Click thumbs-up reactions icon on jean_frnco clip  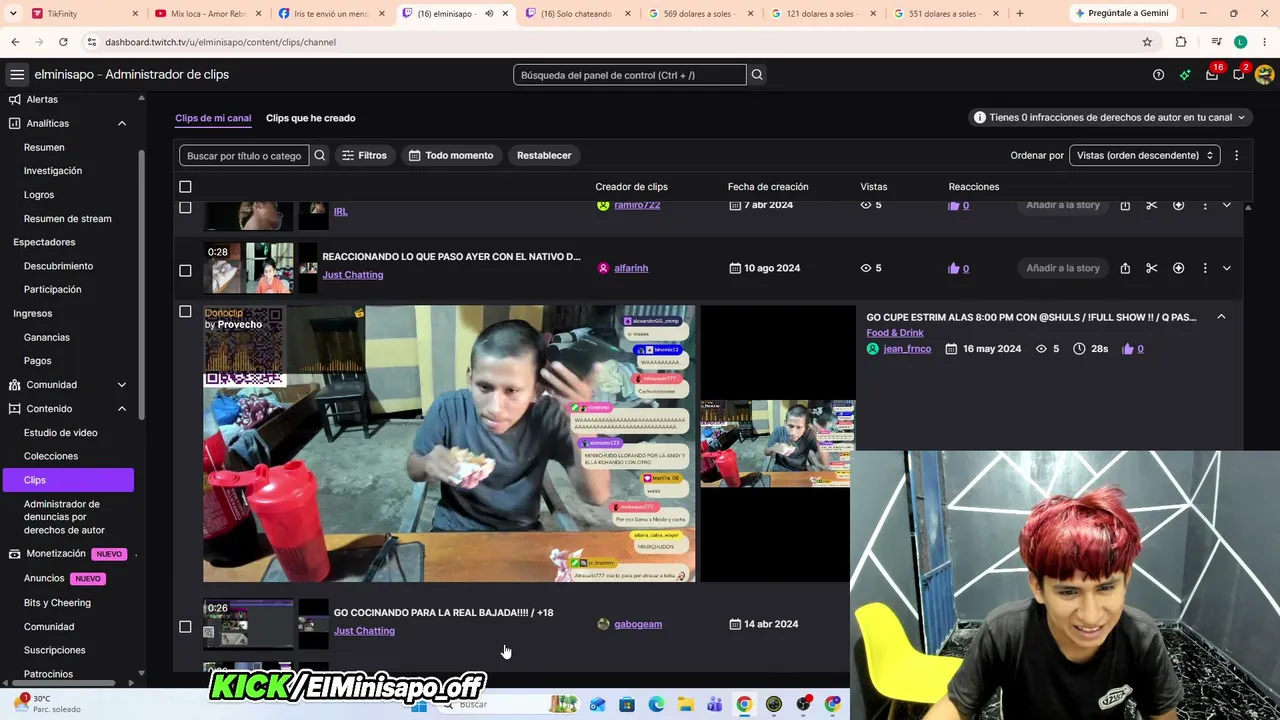pos(1128,349)
